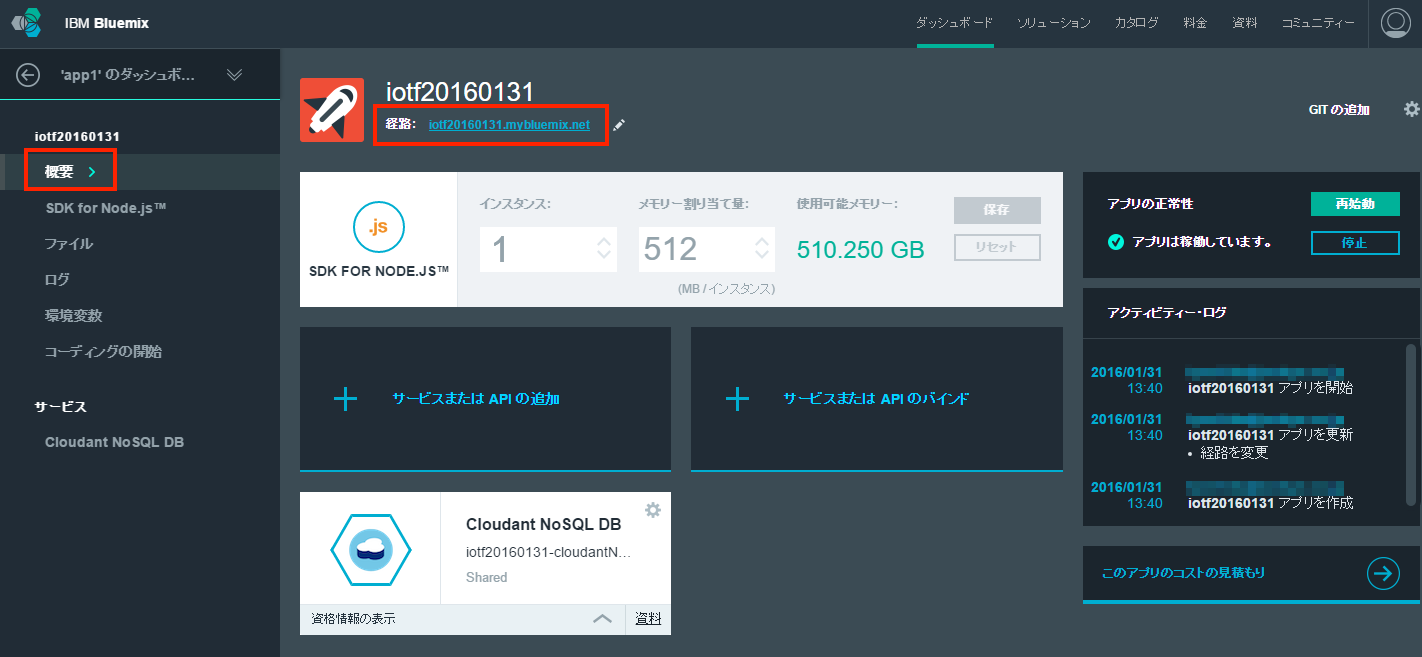This screenshot has height=657, width=1422.
Task: Open ログ in the sidebar
Action: click(x=57, y=280)
